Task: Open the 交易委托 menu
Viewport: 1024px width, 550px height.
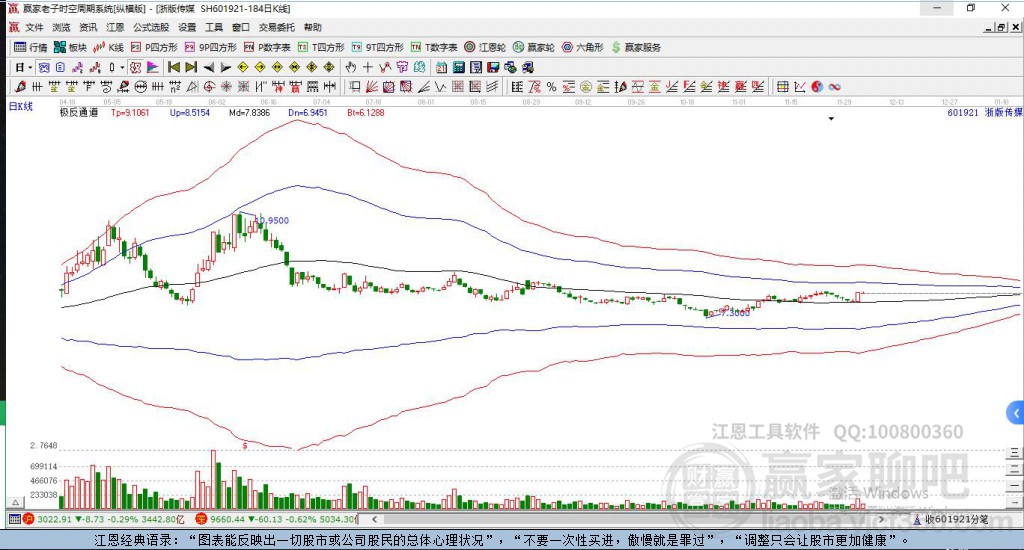Action: 276,27
